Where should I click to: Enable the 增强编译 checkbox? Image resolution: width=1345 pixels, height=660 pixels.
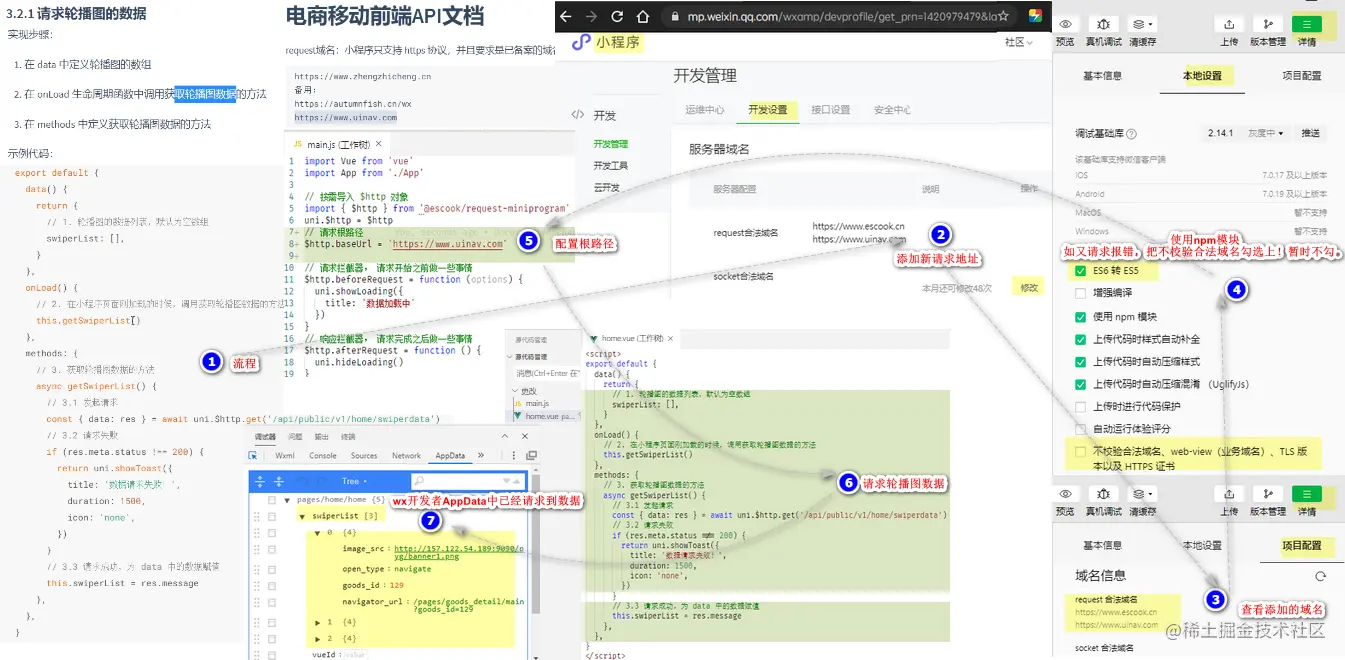1080,293
